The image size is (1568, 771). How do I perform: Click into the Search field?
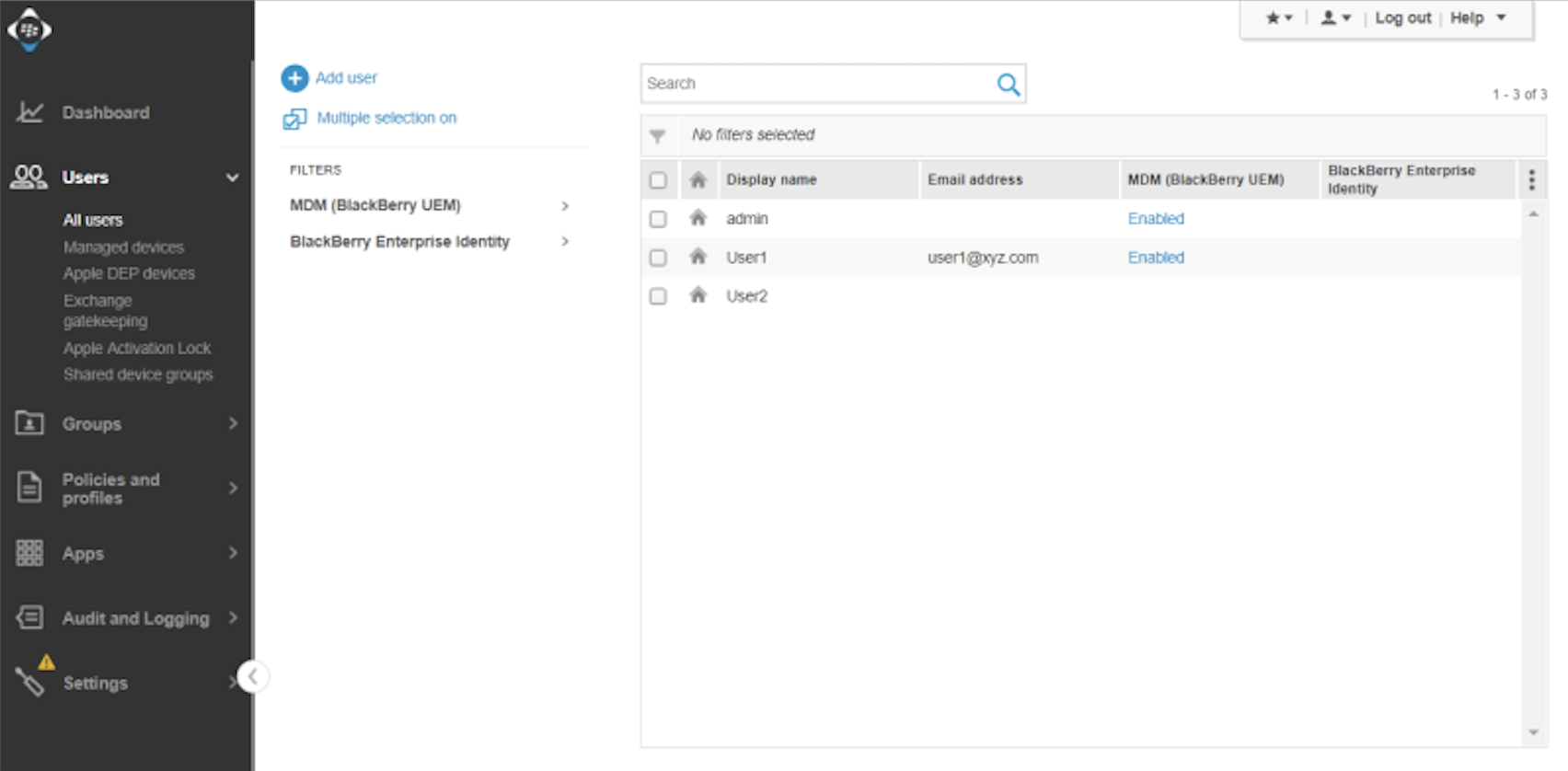814,84
